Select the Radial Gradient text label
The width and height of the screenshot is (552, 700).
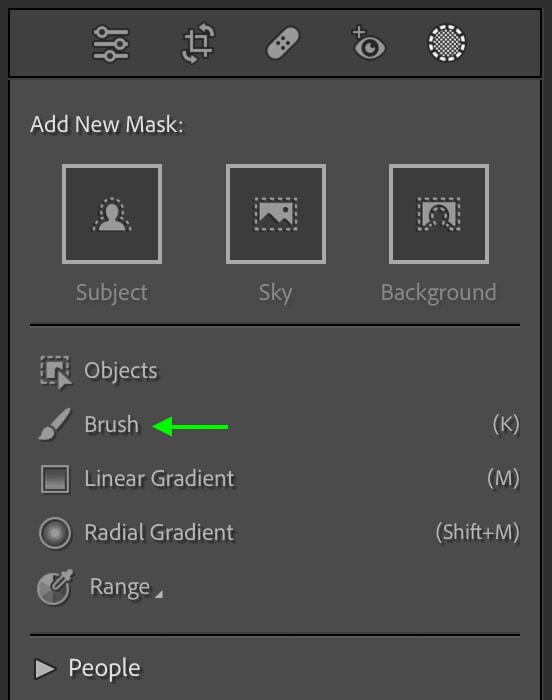tap(159, 533)
